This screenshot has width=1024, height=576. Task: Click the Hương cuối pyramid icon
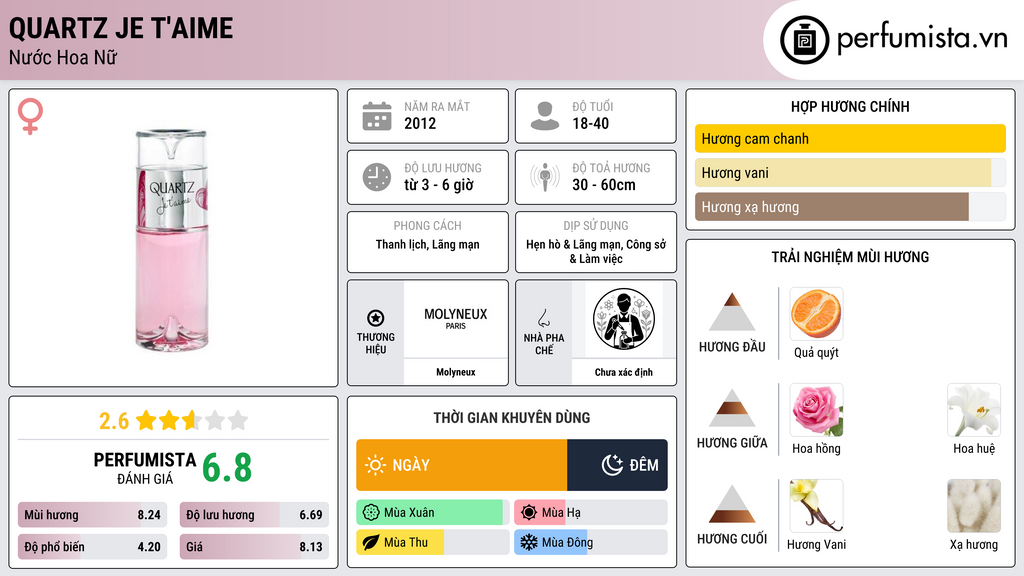732,504
